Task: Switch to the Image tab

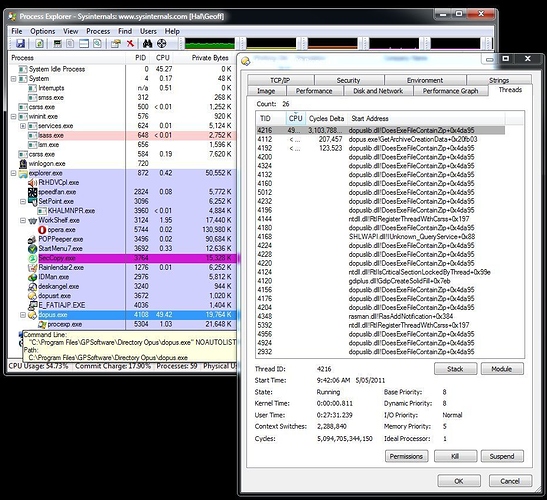Action: click(x=266, y=91)
